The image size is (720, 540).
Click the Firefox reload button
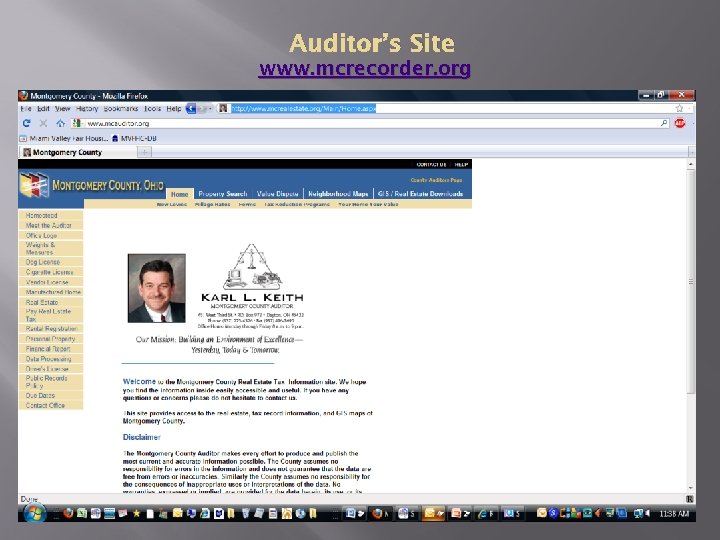point(27,123)
